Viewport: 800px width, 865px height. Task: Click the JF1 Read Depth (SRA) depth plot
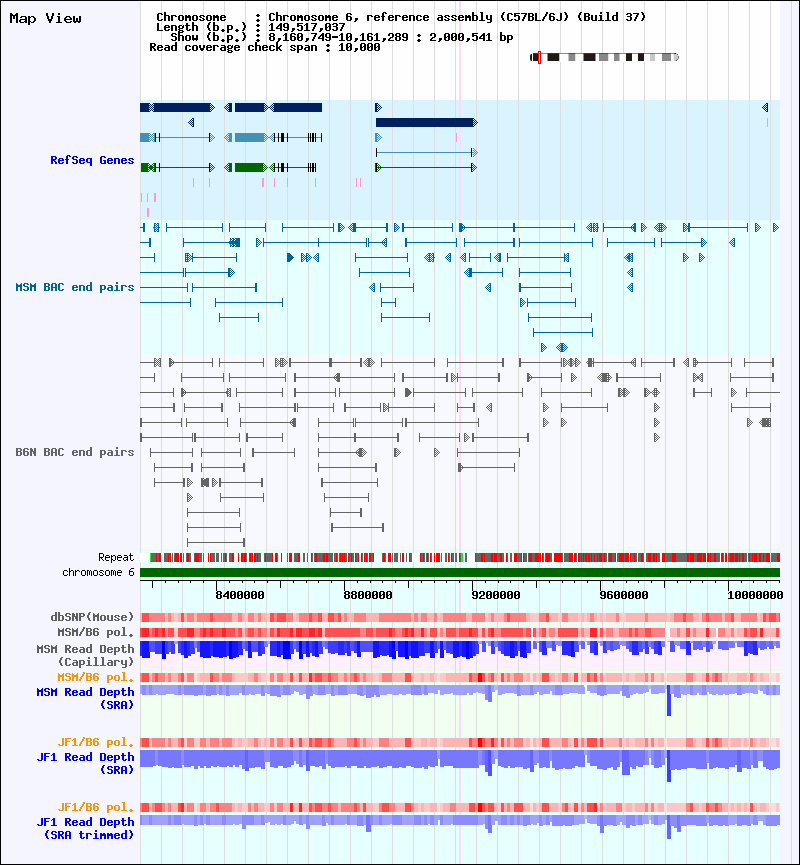click(x=460, y=765)
